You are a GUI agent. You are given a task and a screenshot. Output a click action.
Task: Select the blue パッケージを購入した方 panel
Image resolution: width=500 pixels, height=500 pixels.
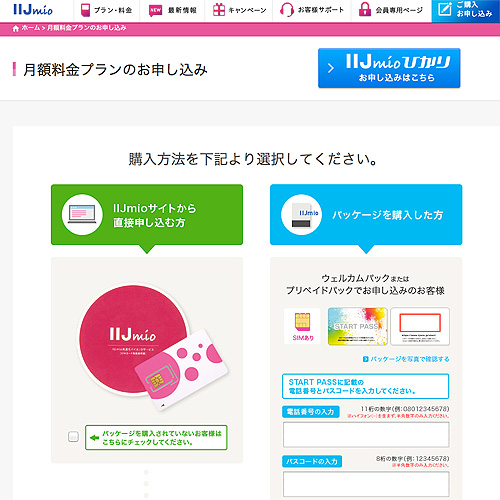(366, 215)
